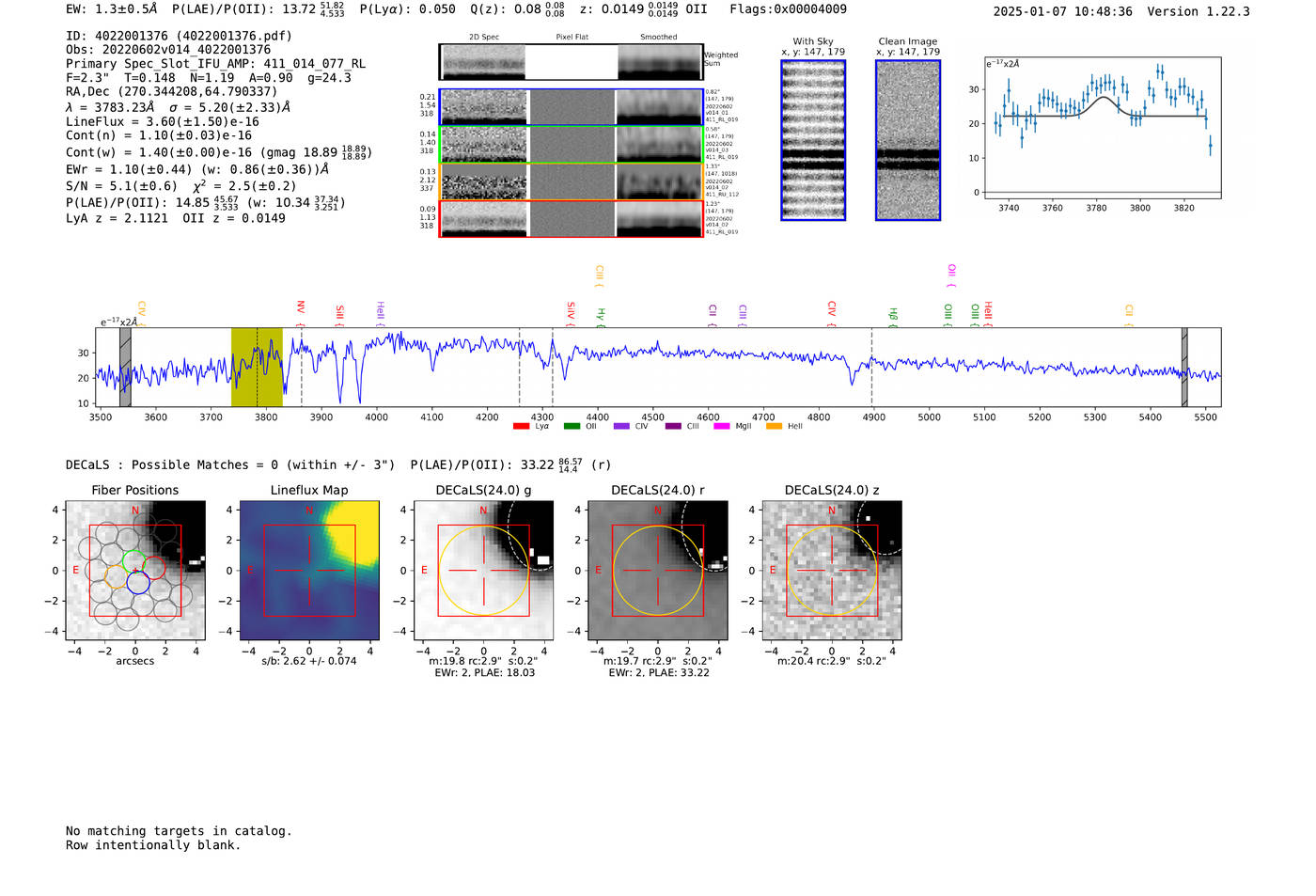Select the red SiII line marker
The width and height of the screenshot is (1316, 896).
pyautogui.click(x=340, y=315)
